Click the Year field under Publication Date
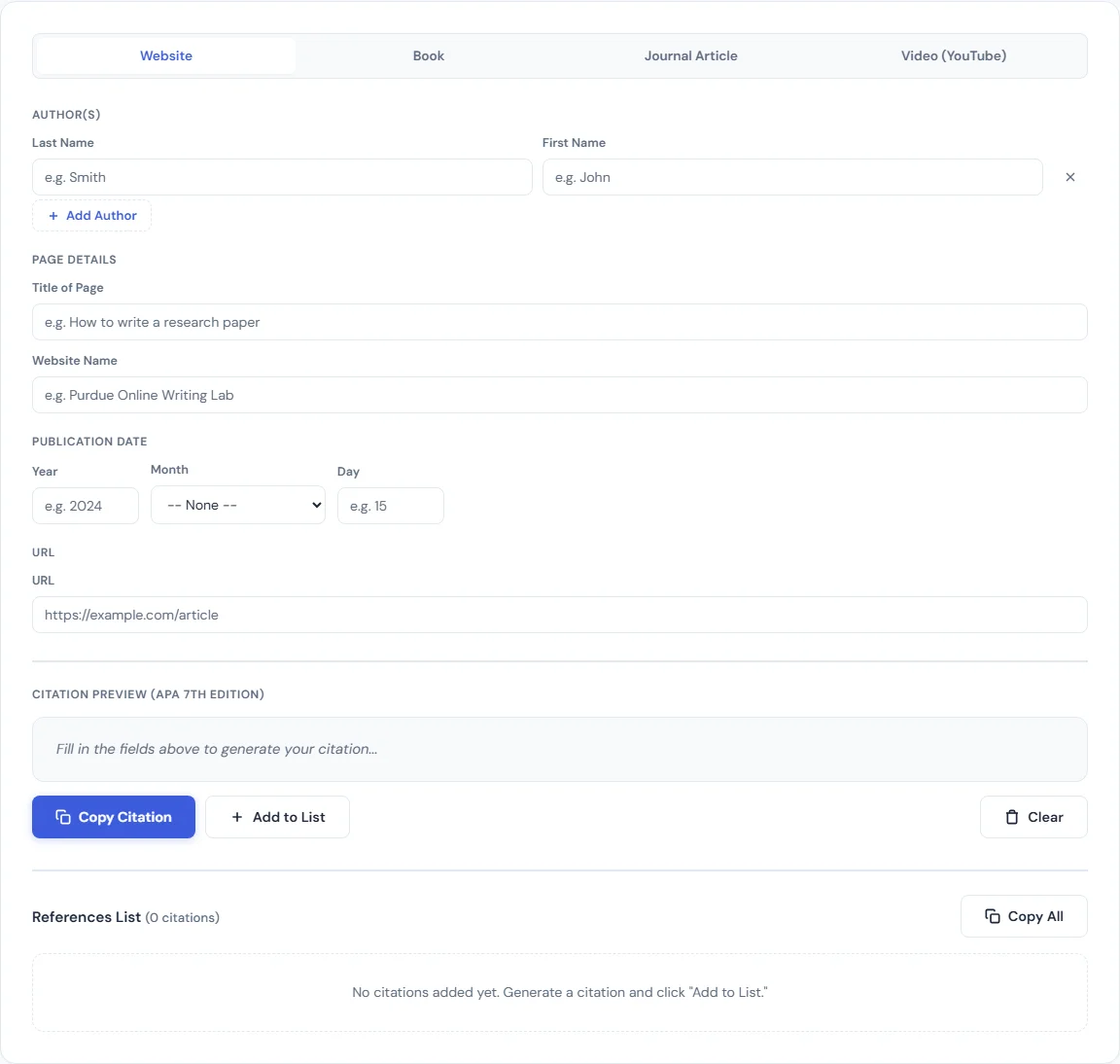Screen dimensions: 1120x1064 (x=85, y=505)
